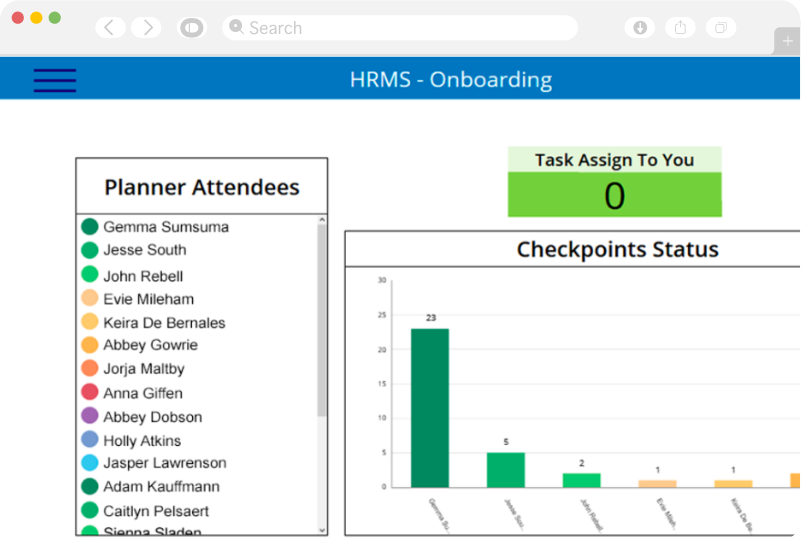Click the share page icon
Viewport: 801px width, 541px height.
click(x=680, y=28)
